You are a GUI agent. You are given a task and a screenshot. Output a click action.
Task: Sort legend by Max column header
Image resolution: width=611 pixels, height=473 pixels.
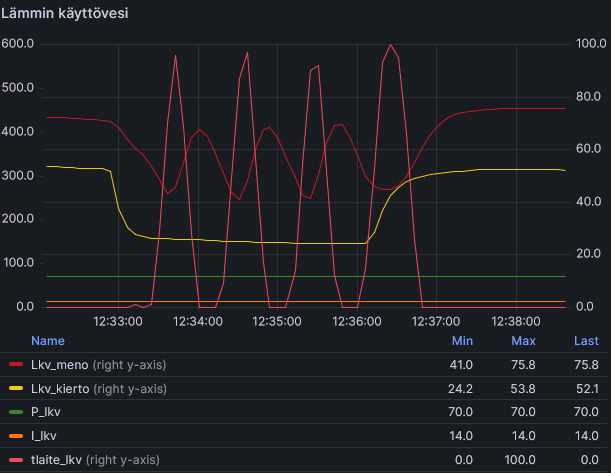click(x=523, y=341)
